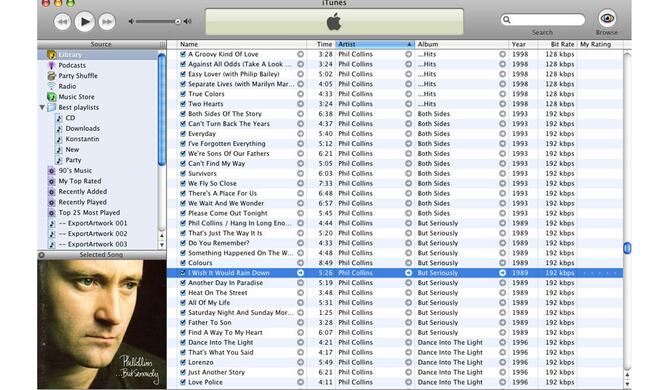Sort by the My Rating column header
Screen dimensions: 660x390
[600, 44]
